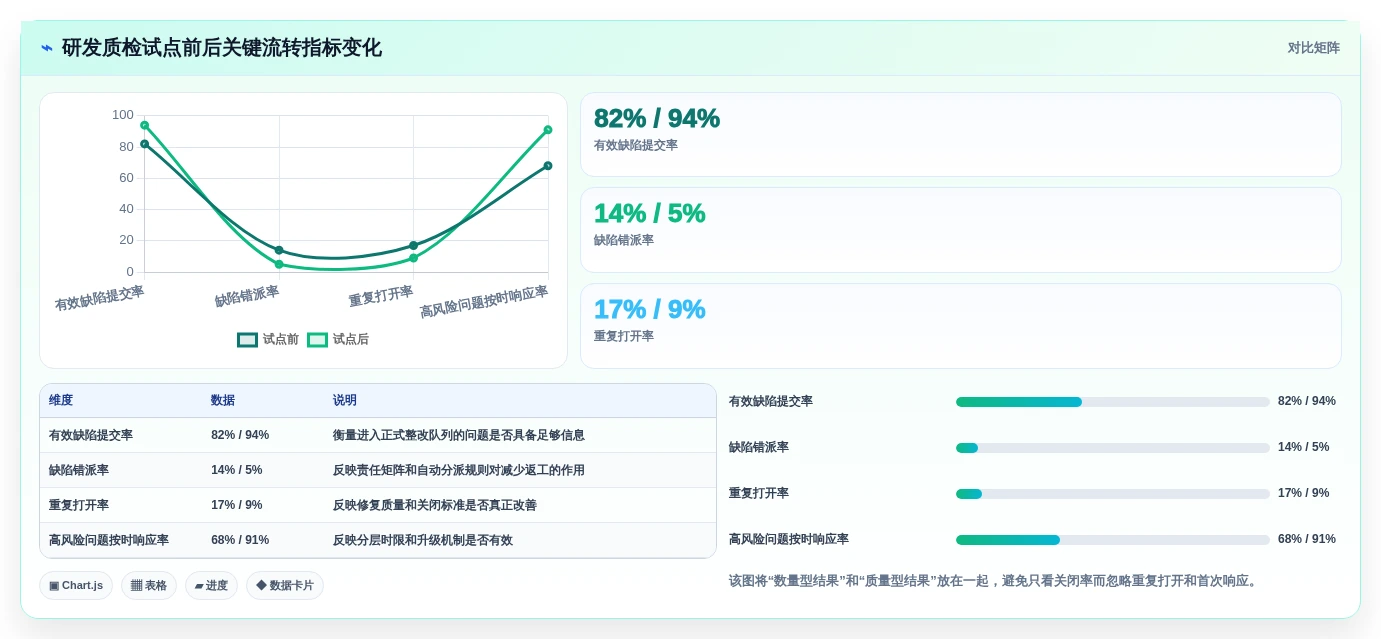This screenshot has height=639, width=1381.
Task: Click the chart x-axis label 重复打开率
Action: coord(381,296)
